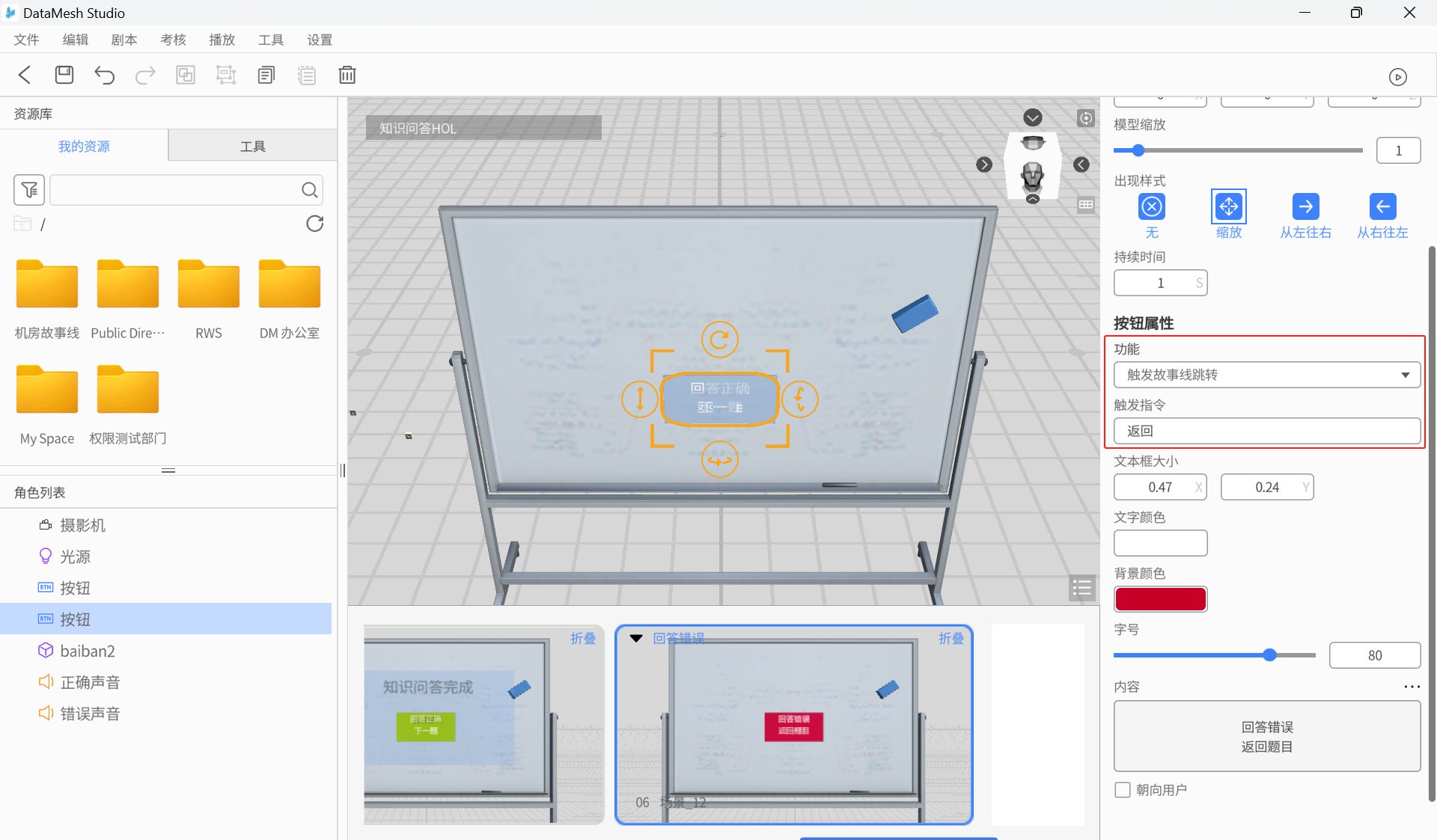Open the 文件 menu
Screen dimensions: 1437x840
[26, 40]
